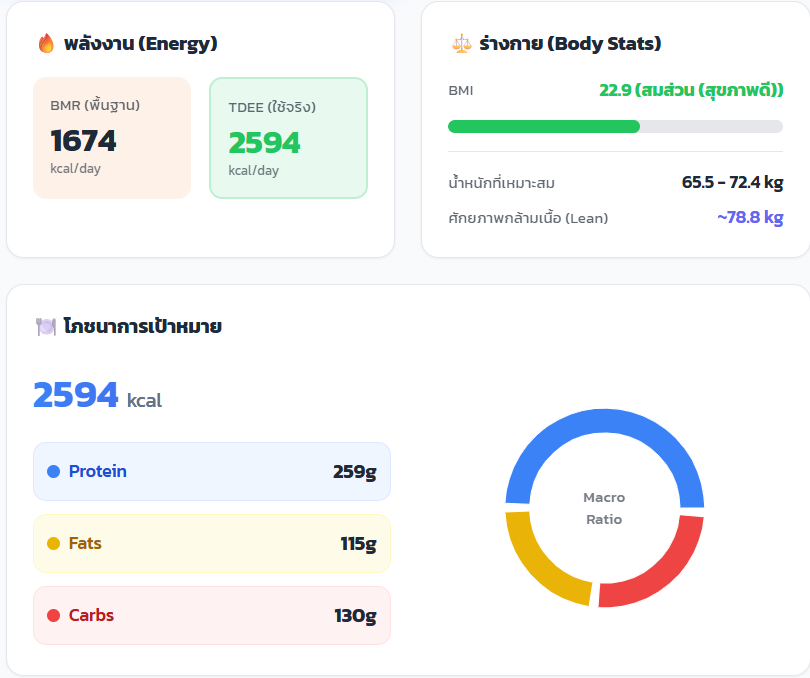Select the Carbs 130g row
This screenshot has height=678, width=810.
click(212, 616)
